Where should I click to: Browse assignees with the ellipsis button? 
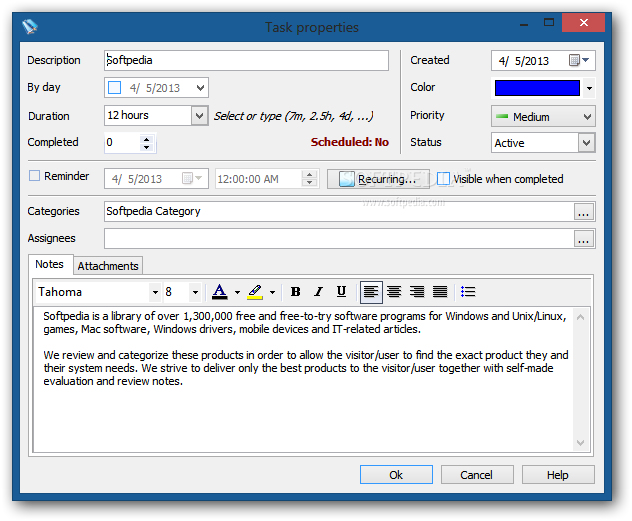point(583,239)
